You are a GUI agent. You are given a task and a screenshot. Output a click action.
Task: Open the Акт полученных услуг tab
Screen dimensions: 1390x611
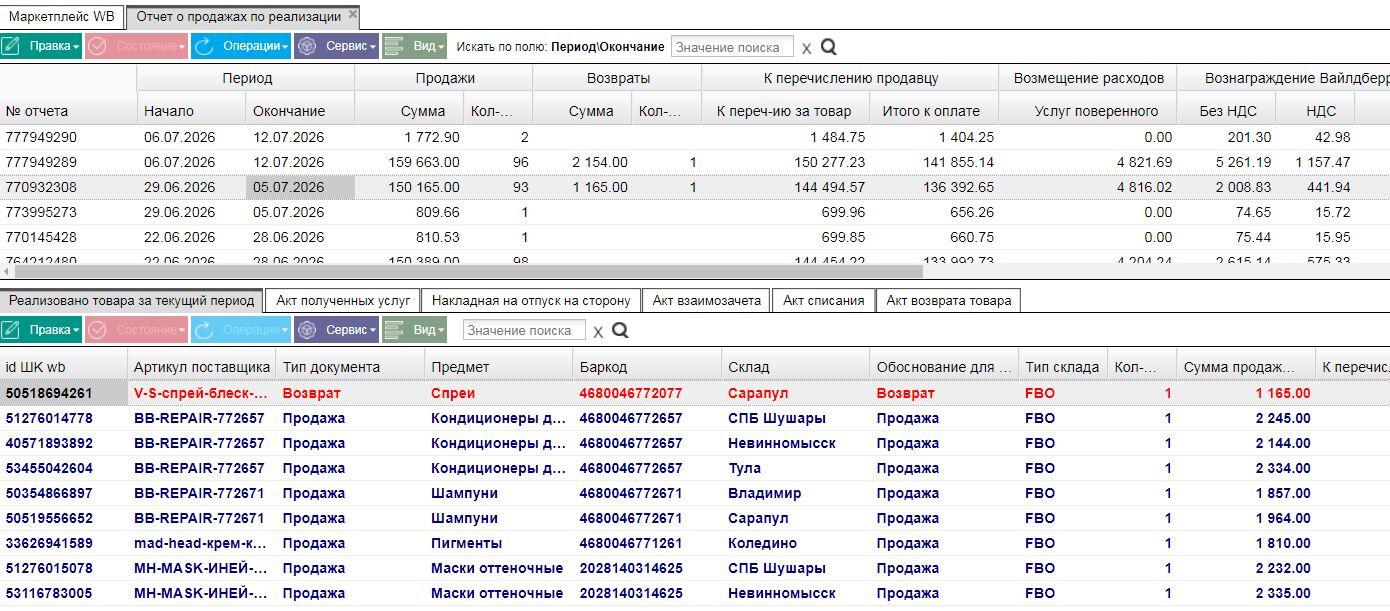click(344, 300)
